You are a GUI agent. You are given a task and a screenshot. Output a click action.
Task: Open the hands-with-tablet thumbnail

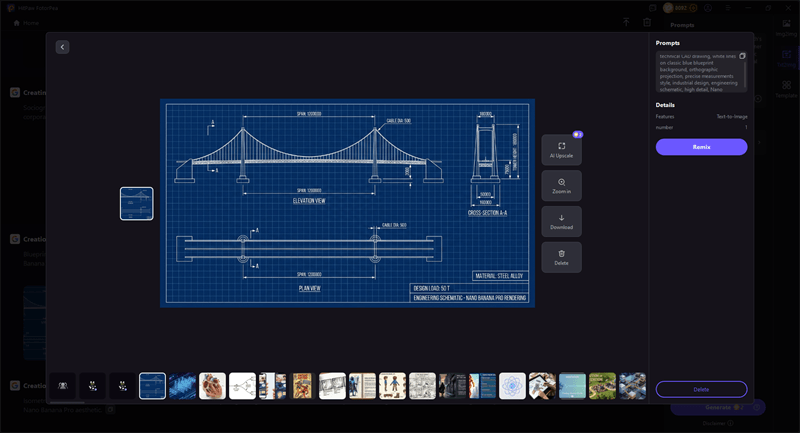(542, 386)
